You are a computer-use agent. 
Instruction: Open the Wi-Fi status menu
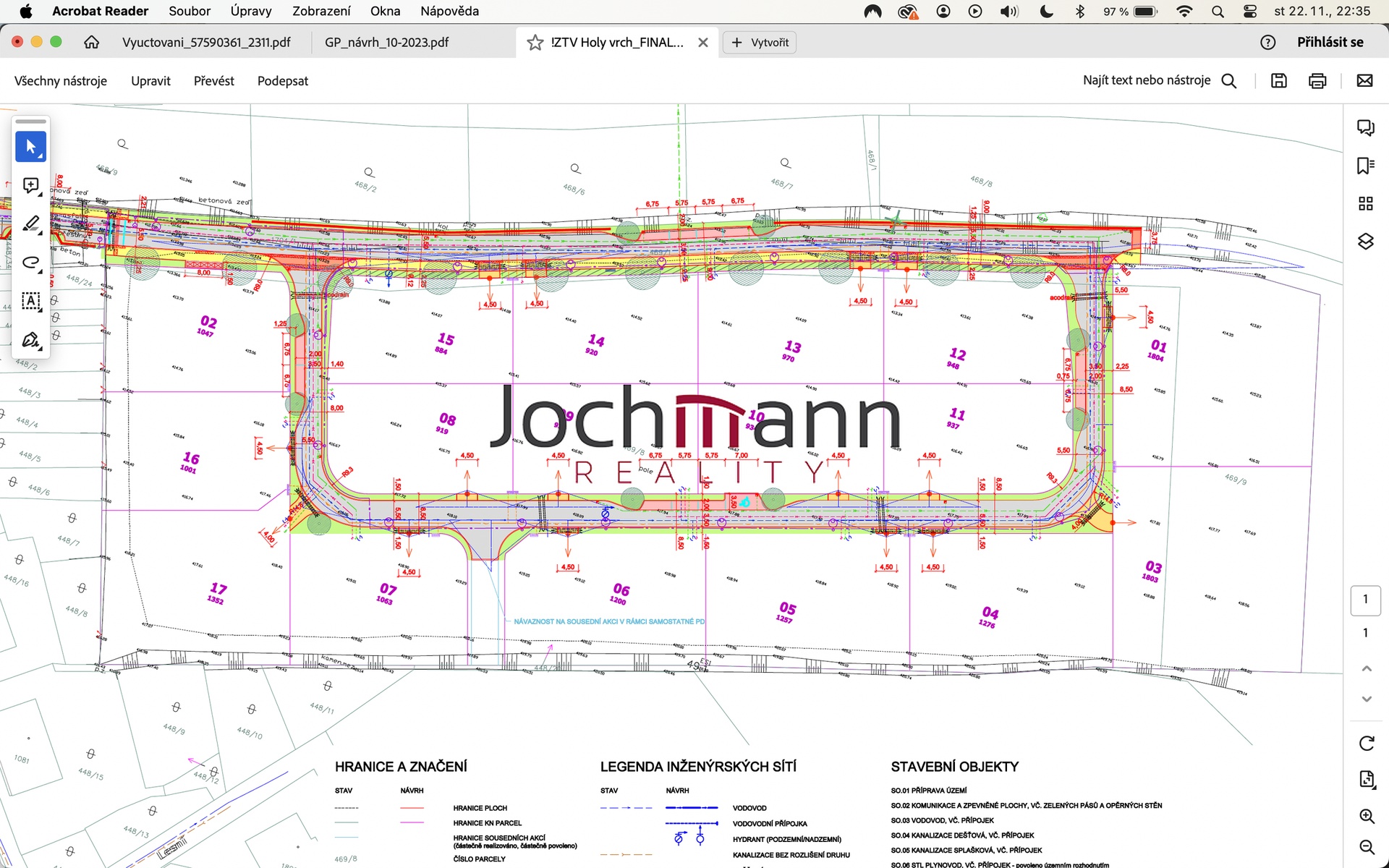coord(1184,11)
